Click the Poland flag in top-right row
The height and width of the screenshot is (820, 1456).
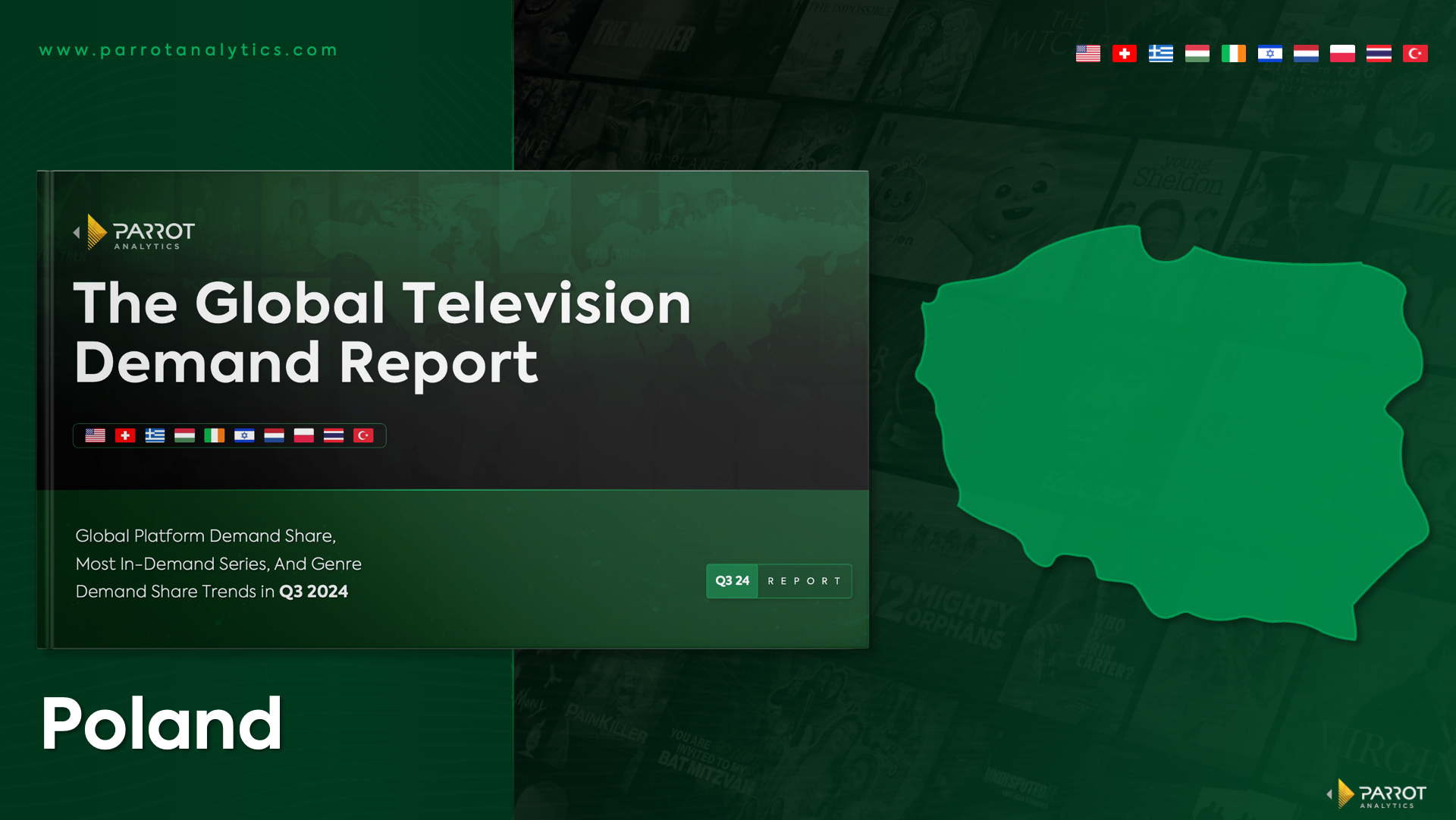tap(1342, 53)
